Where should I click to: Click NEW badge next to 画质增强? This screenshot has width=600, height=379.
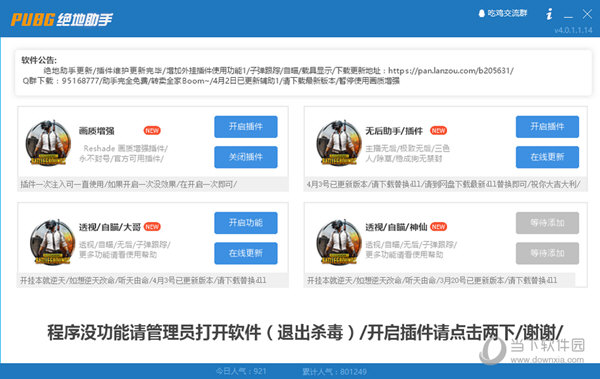pyautogui.click(x=152, y=131)
